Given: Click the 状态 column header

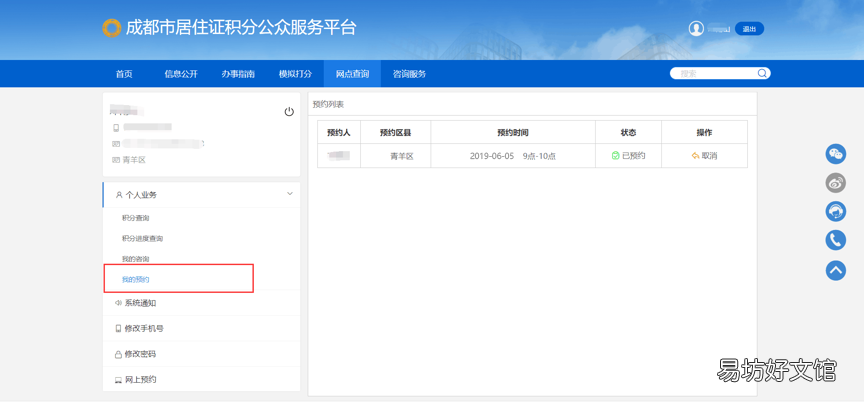Looking at the screenshot, I should [628, 133].
